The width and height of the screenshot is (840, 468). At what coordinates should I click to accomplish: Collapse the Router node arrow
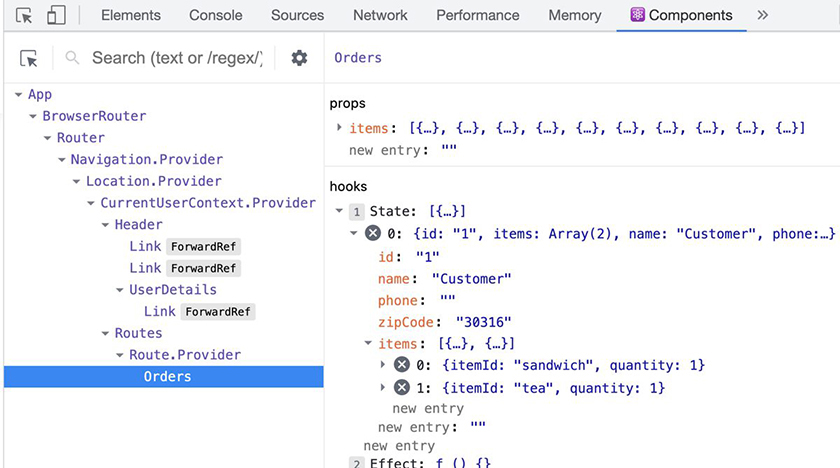pos(47,138)
